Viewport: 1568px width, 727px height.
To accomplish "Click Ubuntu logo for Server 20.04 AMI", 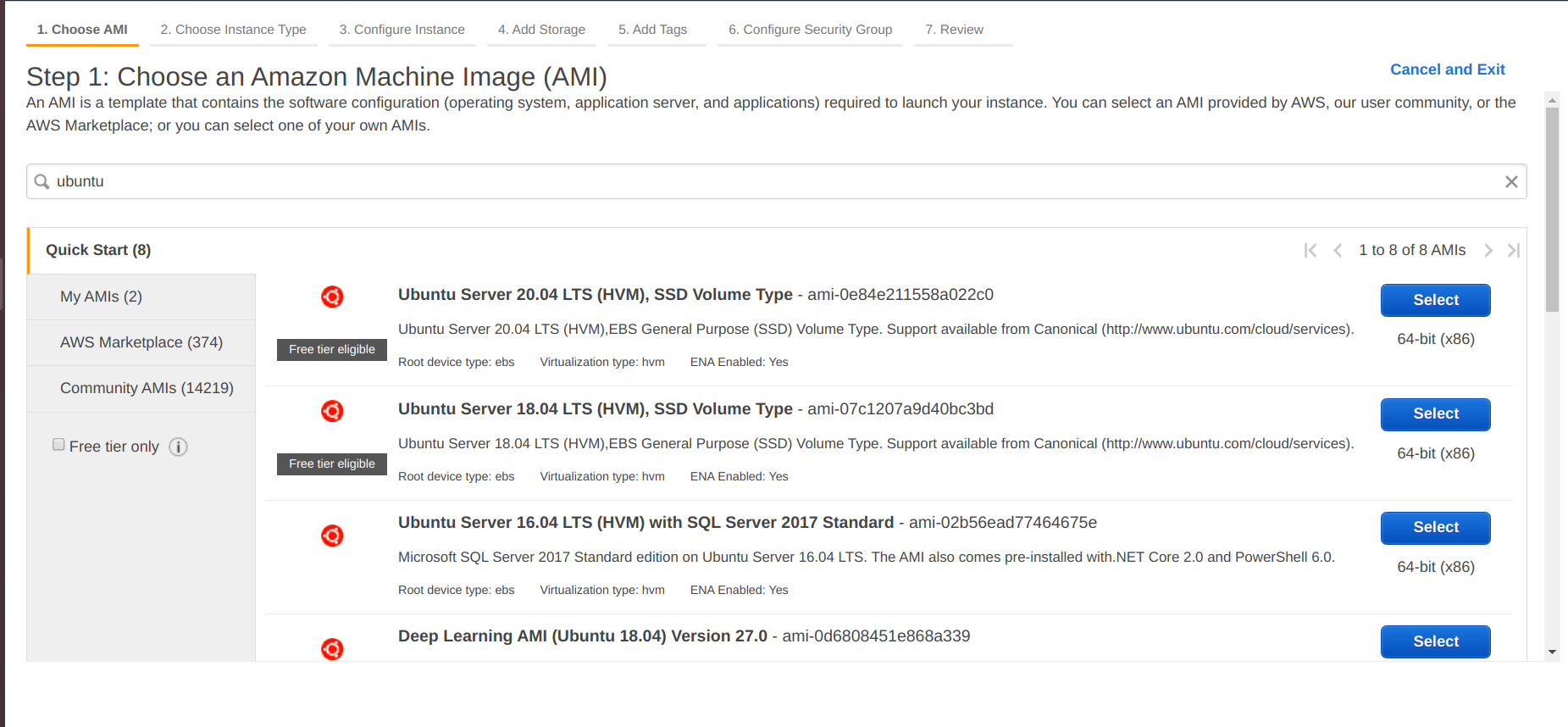I will pyautogui.click(x=332, y=297).
